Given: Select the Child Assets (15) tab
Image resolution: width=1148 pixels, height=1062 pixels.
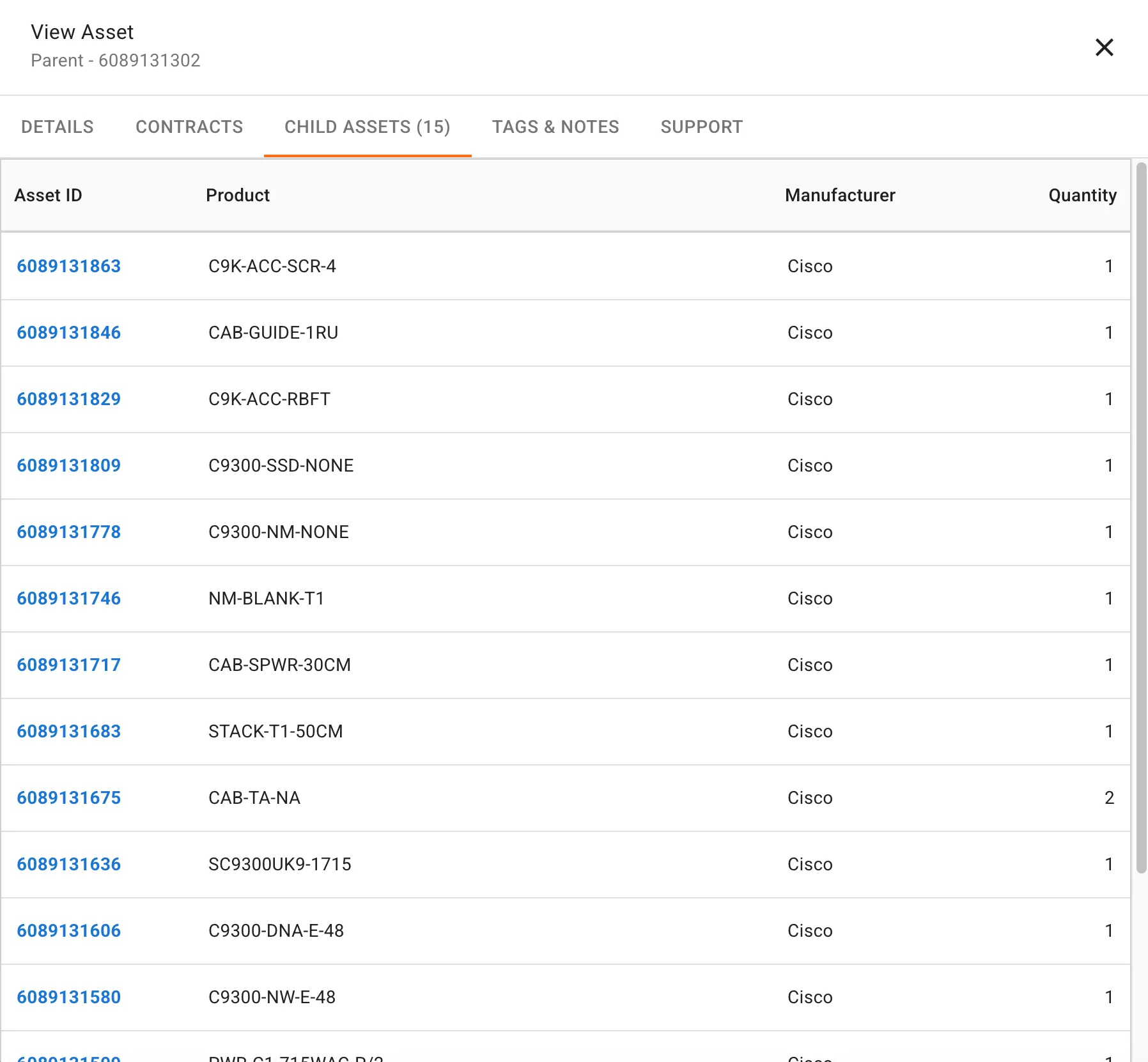Looking at the screenshot, I should point(368,127).
